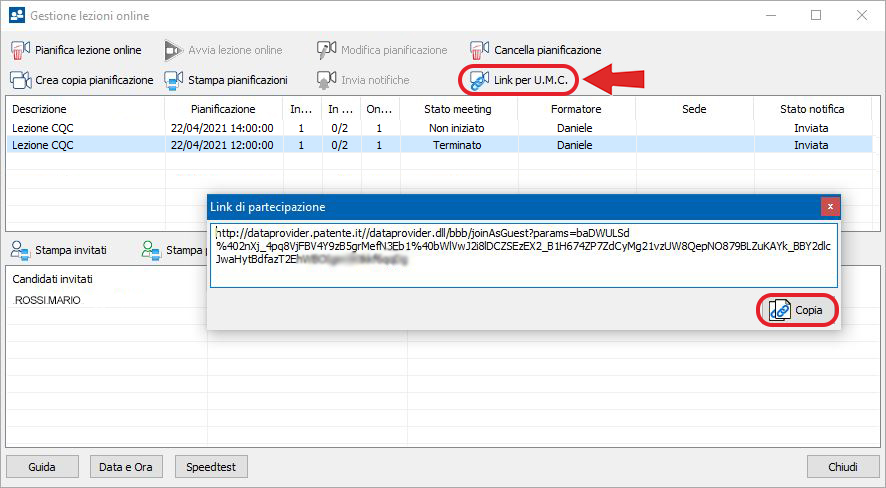The height and width of the screenshot is (488, 886).
Task: Click the Stato meeting column header
Action: (x=457, y=109)
